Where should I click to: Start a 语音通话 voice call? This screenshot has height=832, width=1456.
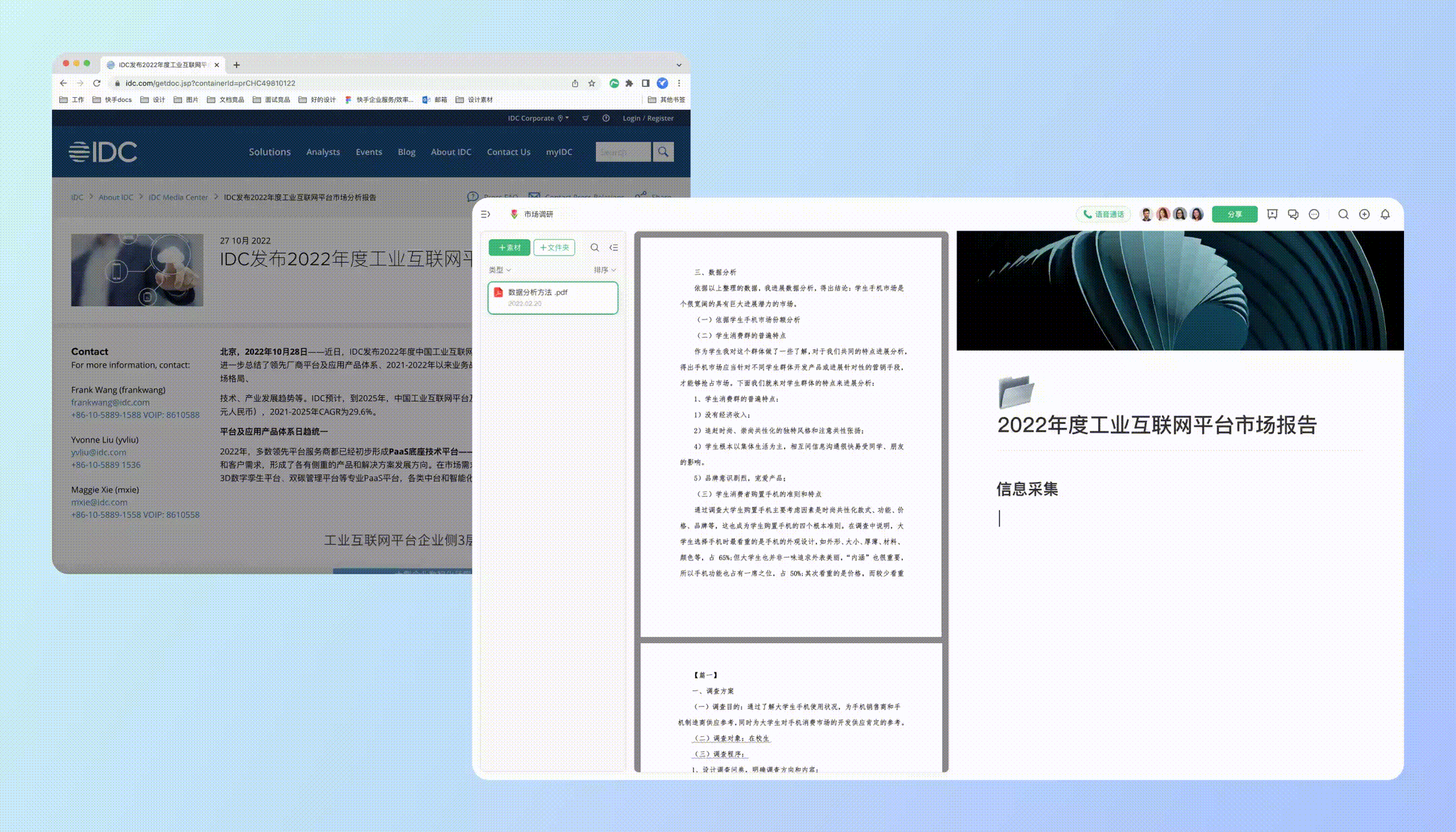(1103, 214)
